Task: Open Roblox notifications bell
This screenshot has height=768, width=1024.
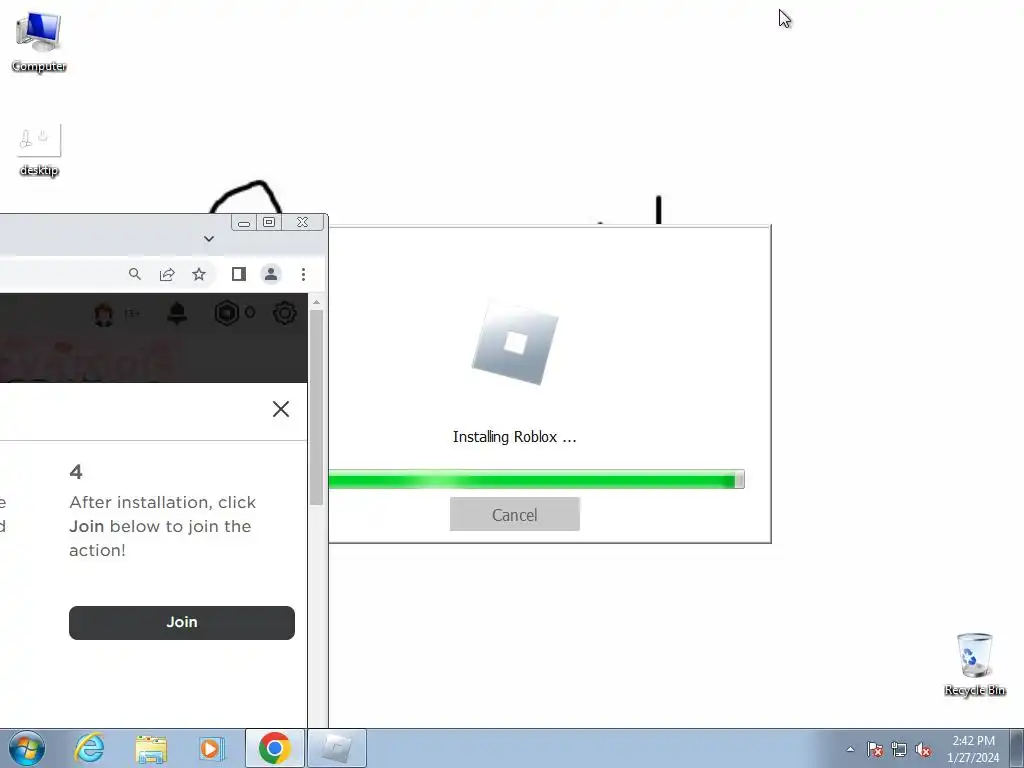Action: [177, 313]
